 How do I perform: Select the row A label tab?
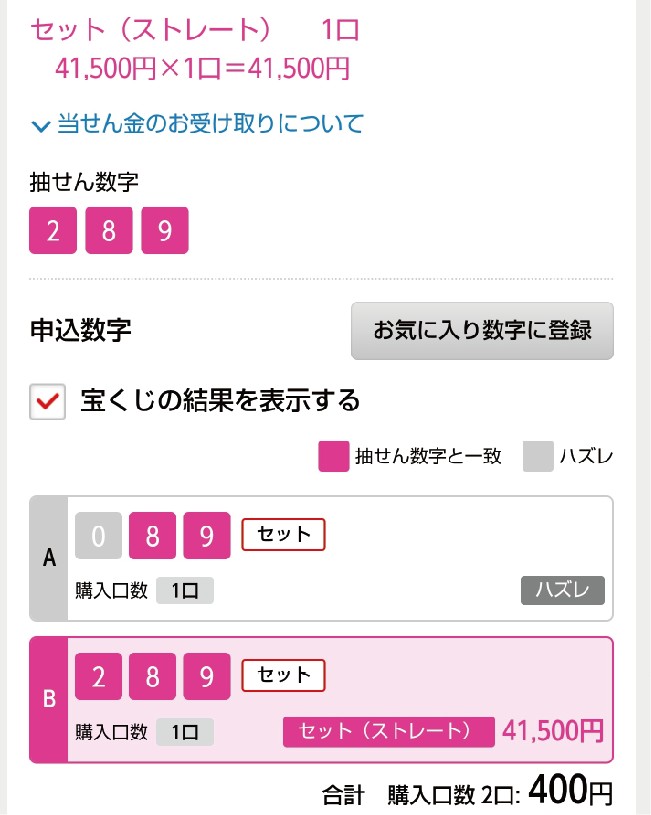pos(49,559)
